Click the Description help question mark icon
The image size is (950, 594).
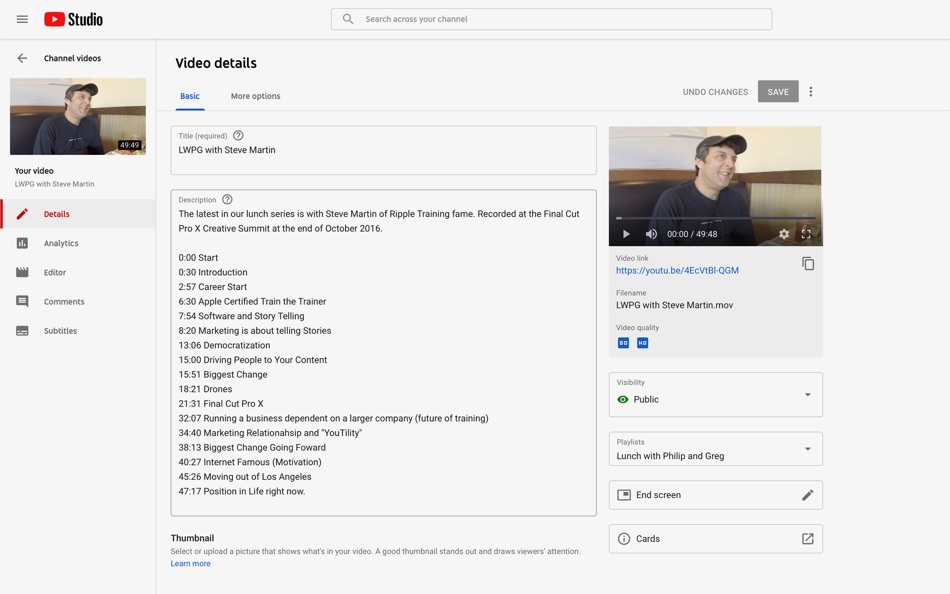pyautogui.click(x=227, y=199)
